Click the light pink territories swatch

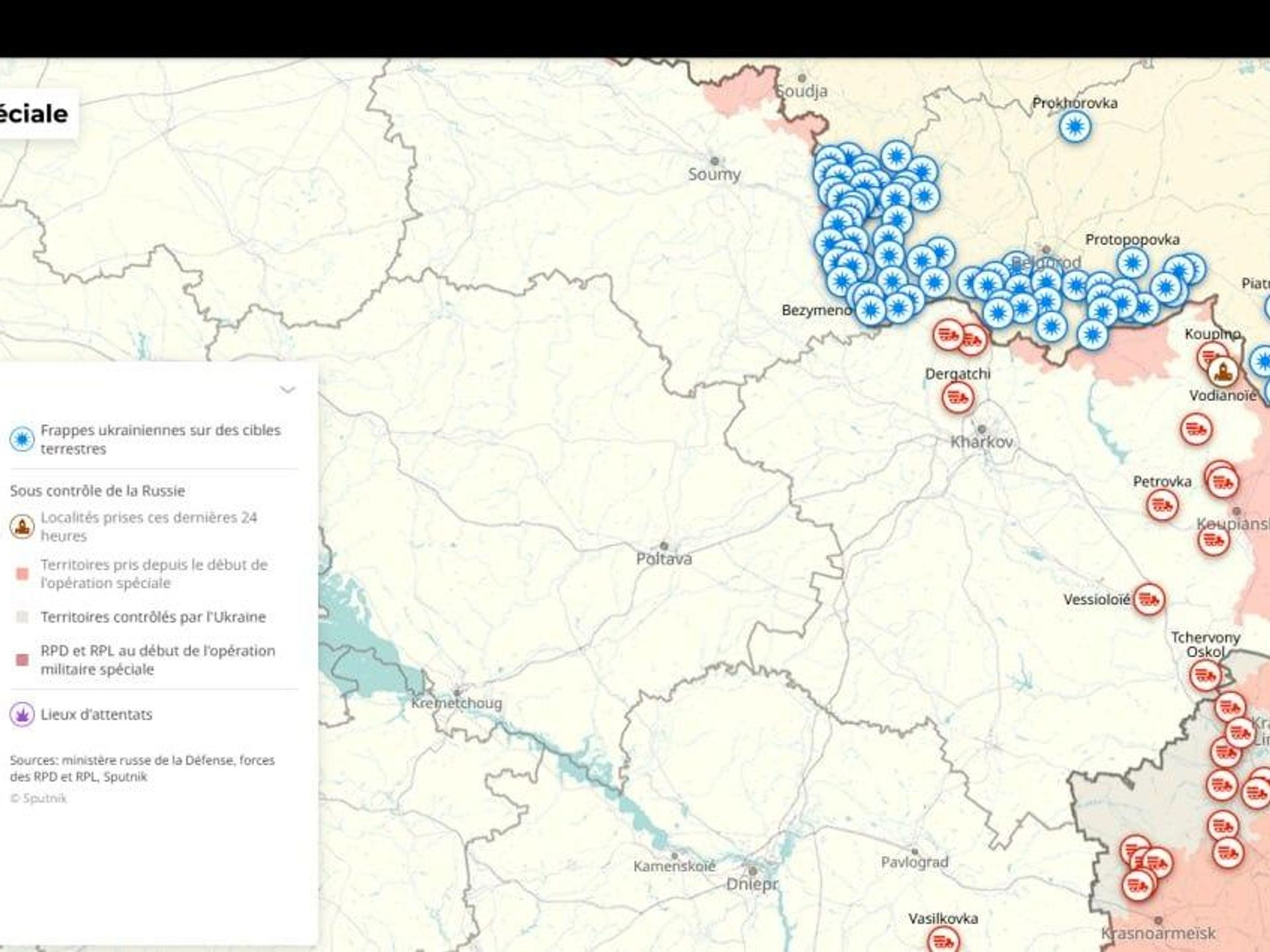click(22, 574)
